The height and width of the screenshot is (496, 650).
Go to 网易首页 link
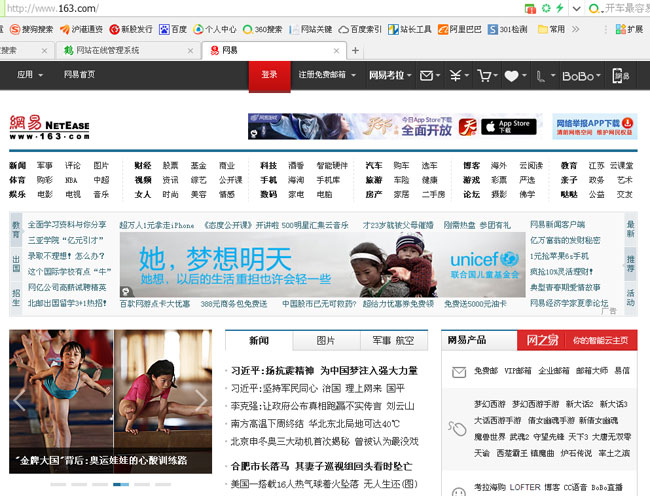tap(79, 75)
